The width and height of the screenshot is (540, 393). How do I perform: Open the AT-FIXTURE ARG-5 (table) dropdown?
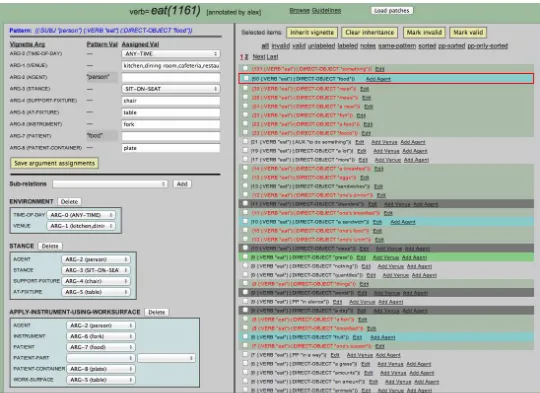point(96,292)
